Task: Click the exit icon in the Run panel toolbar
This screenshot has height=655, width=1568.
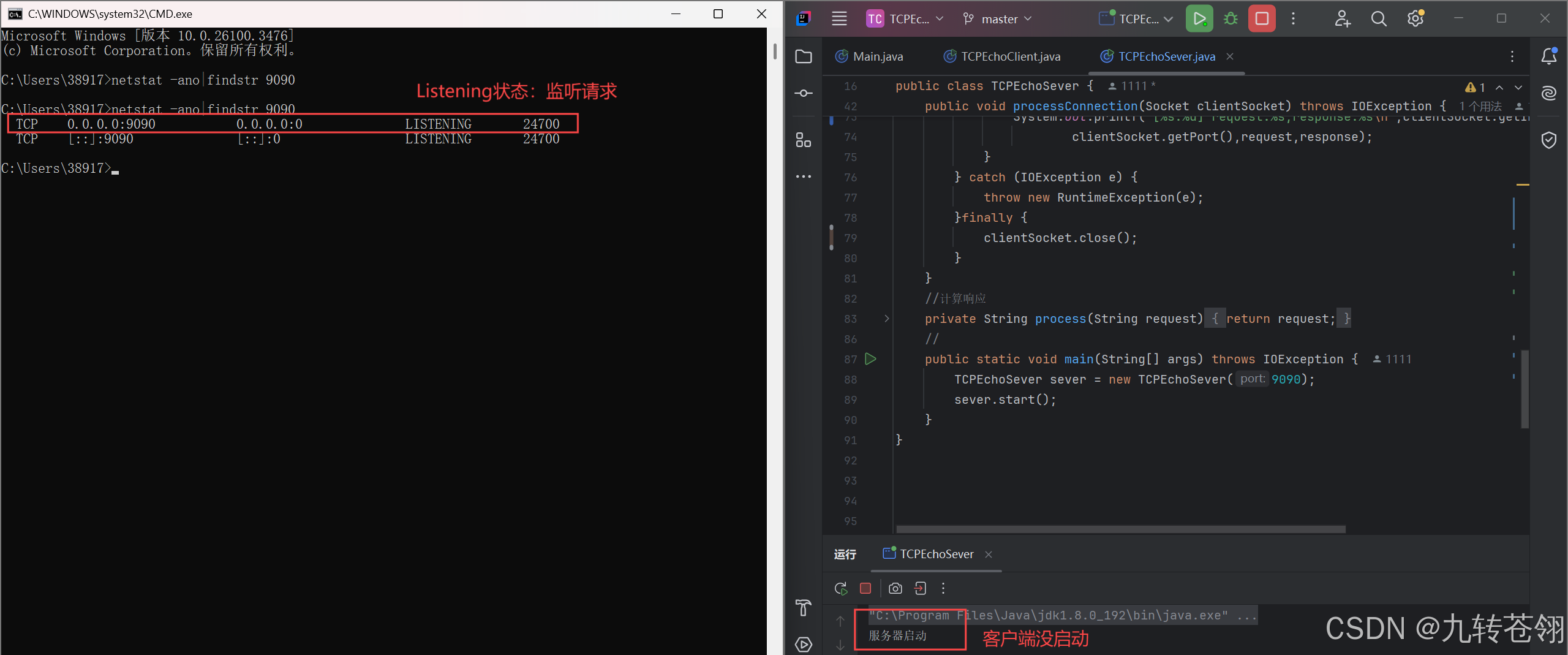Action: 920,588
